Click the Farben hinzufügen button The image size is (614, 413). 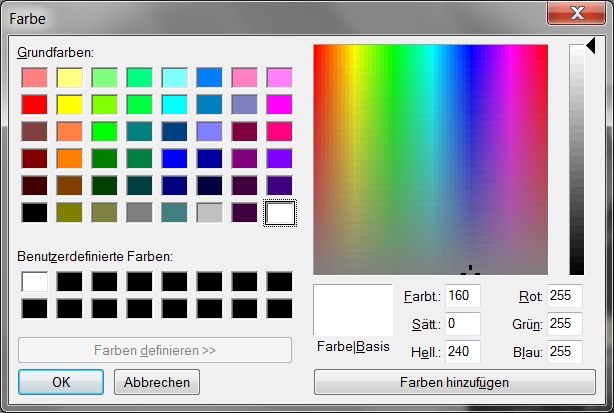click(x=455, y=382)
